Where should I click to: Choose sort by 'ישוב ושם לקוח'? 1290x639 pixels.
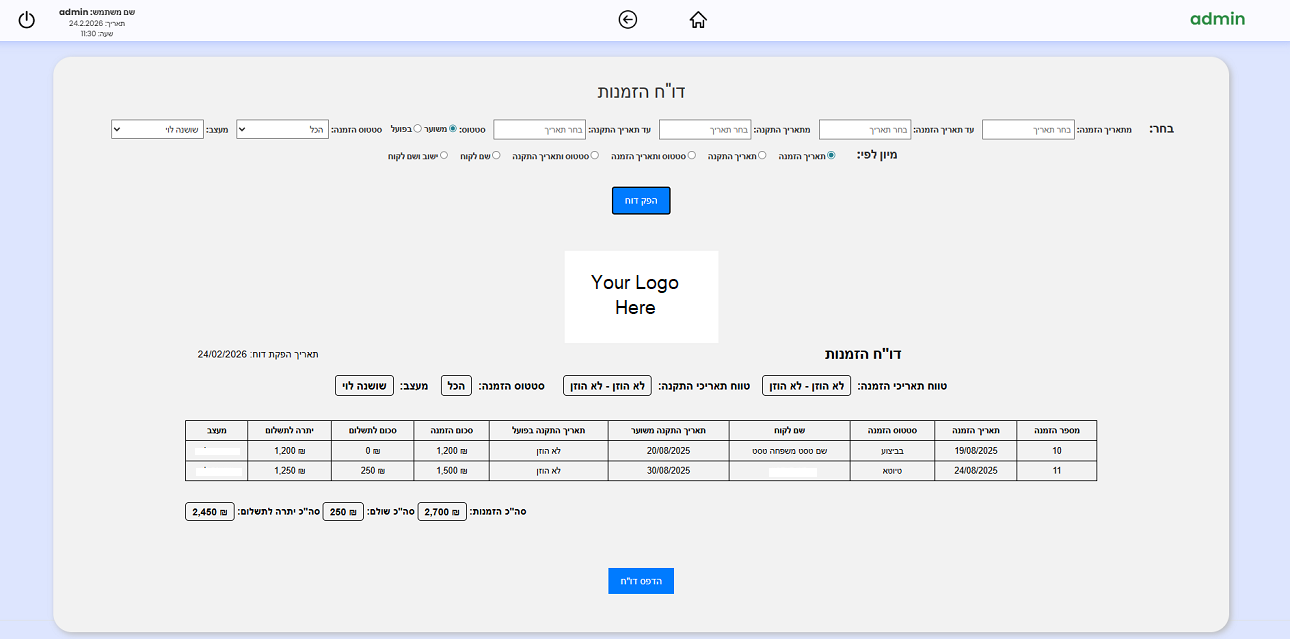click(x=444, y=156)
